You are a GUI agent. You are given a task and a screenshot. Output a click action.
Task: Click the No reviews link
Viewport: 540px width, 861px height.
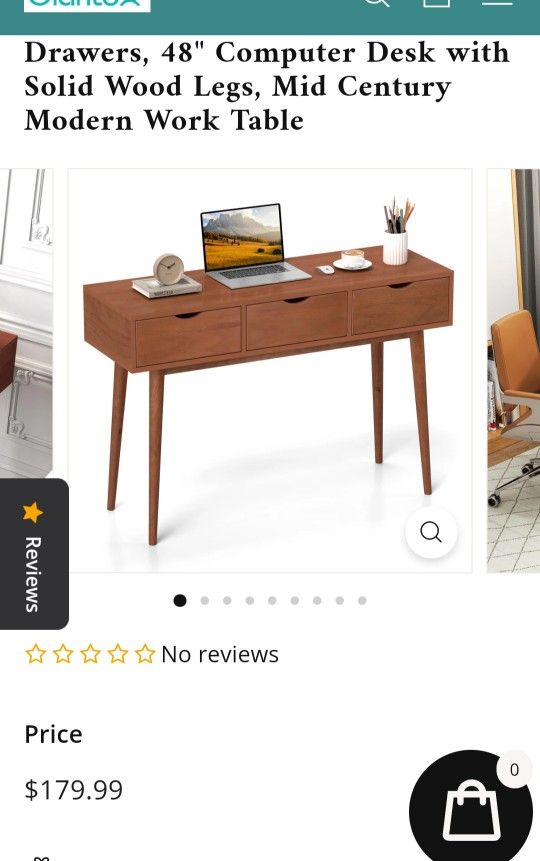pyautogui.click(x=220, y=655)
